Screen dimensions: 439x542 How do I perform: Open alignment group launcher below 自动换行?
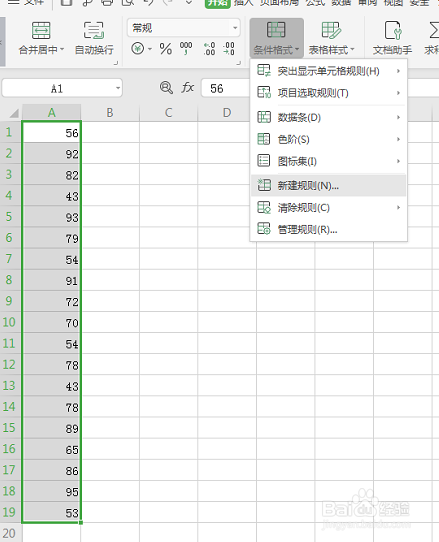pyautogui.click(x=116, y=63)
